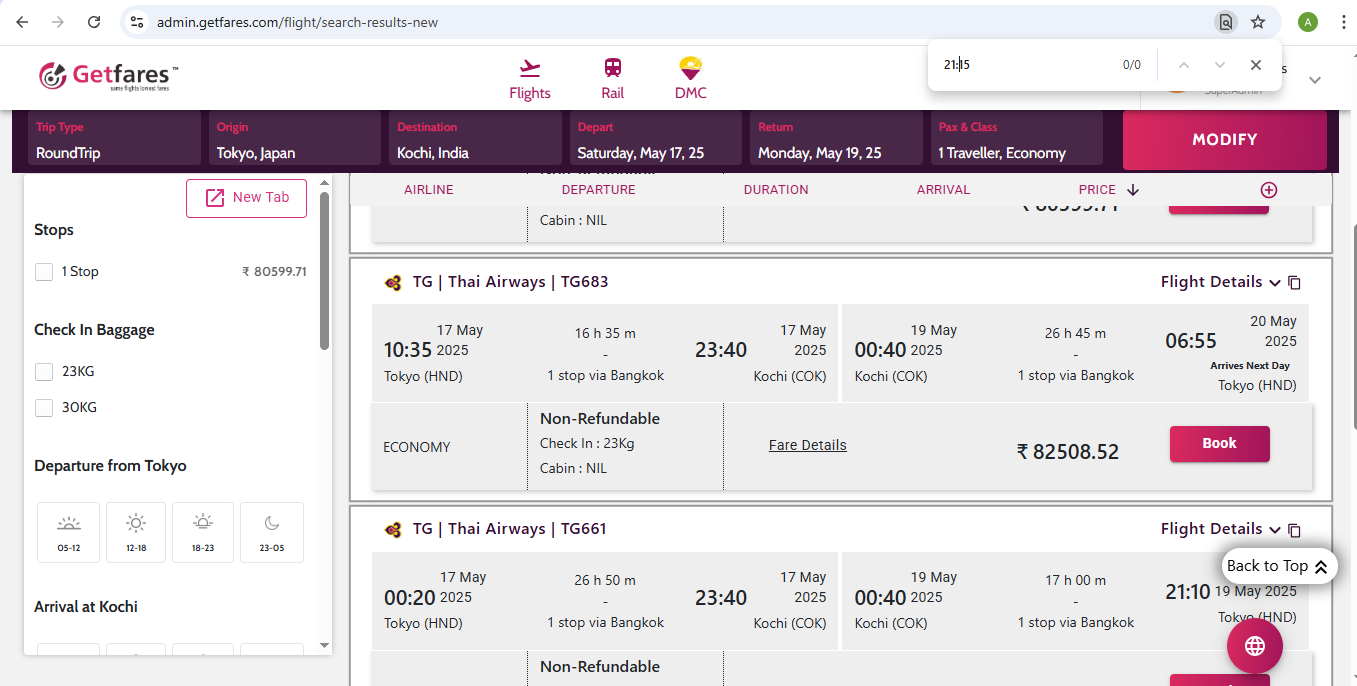This screenshot has width=1357, height=686.
Task: Switch to the Rail tab
Action: pos(612,79)
